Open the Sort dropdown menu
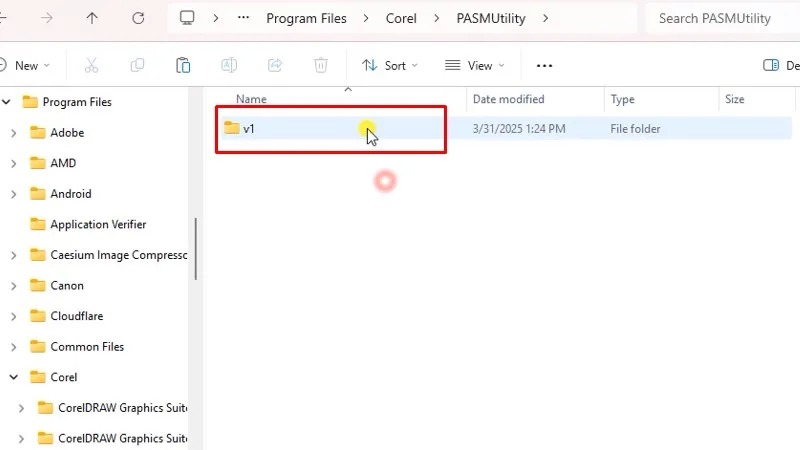 389,65
